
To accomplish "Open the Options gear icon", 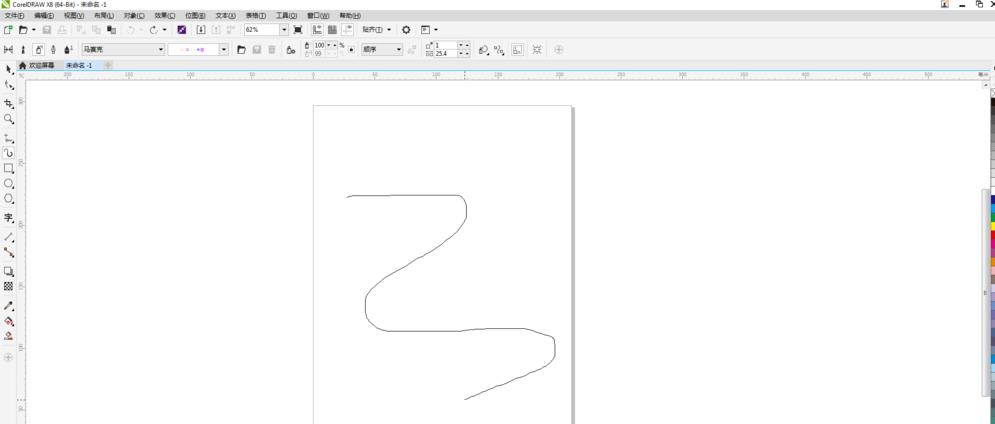I will [406, 30].
